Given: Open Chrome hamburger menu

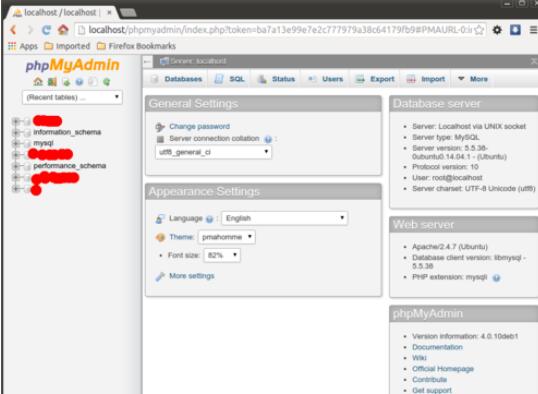Looking at the screenshot, I should pyautogui.click(x=533, y=30).
